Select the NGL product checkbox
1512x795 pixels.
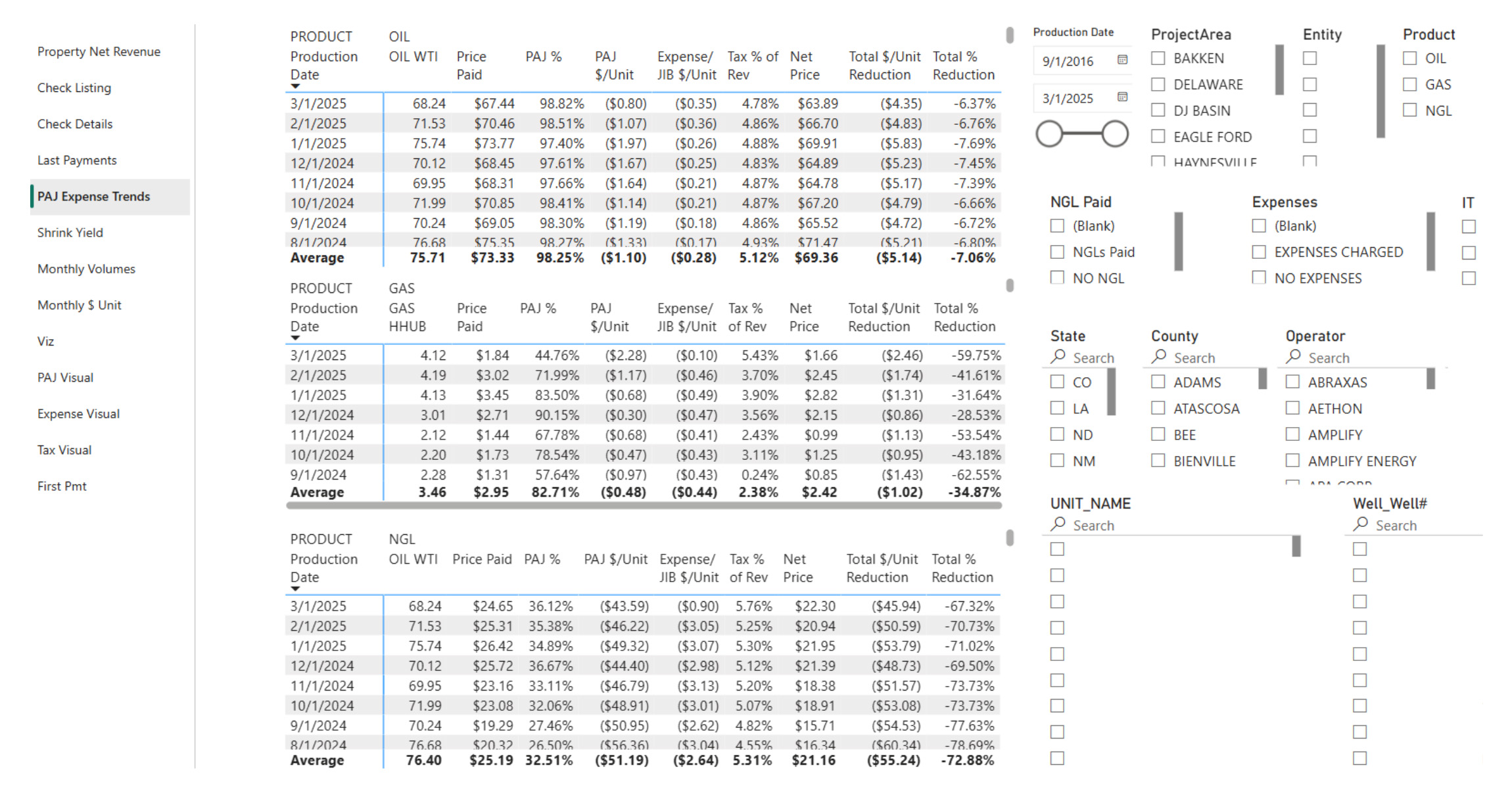coord(1409,110)
